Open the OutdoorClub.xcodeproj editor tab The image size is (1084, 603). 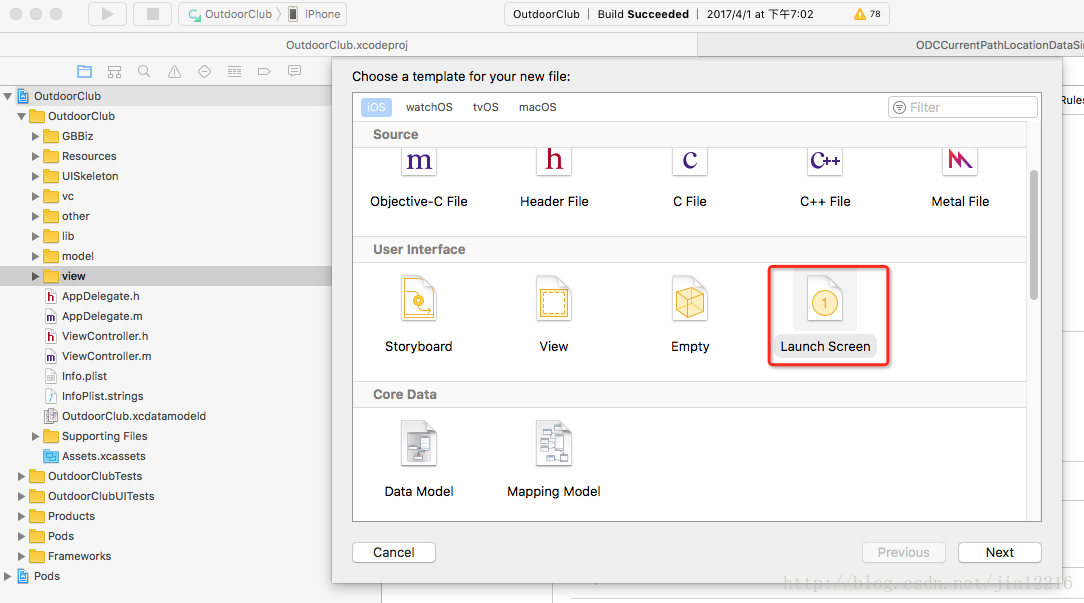coord(347,45)
